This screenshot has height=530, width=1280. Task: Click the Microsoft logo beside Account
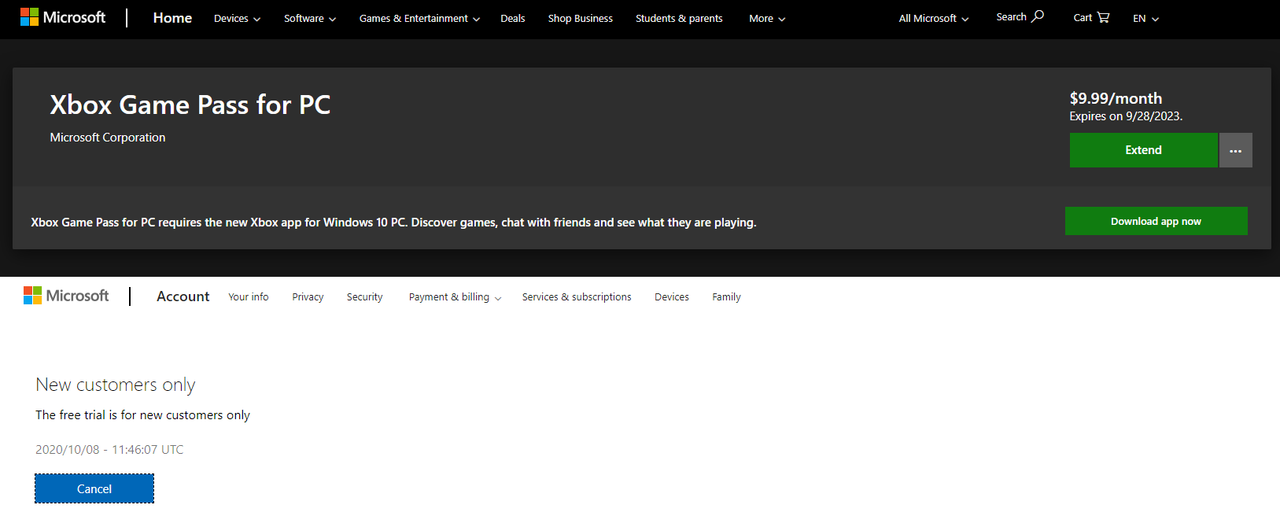(x=66, y=296)
